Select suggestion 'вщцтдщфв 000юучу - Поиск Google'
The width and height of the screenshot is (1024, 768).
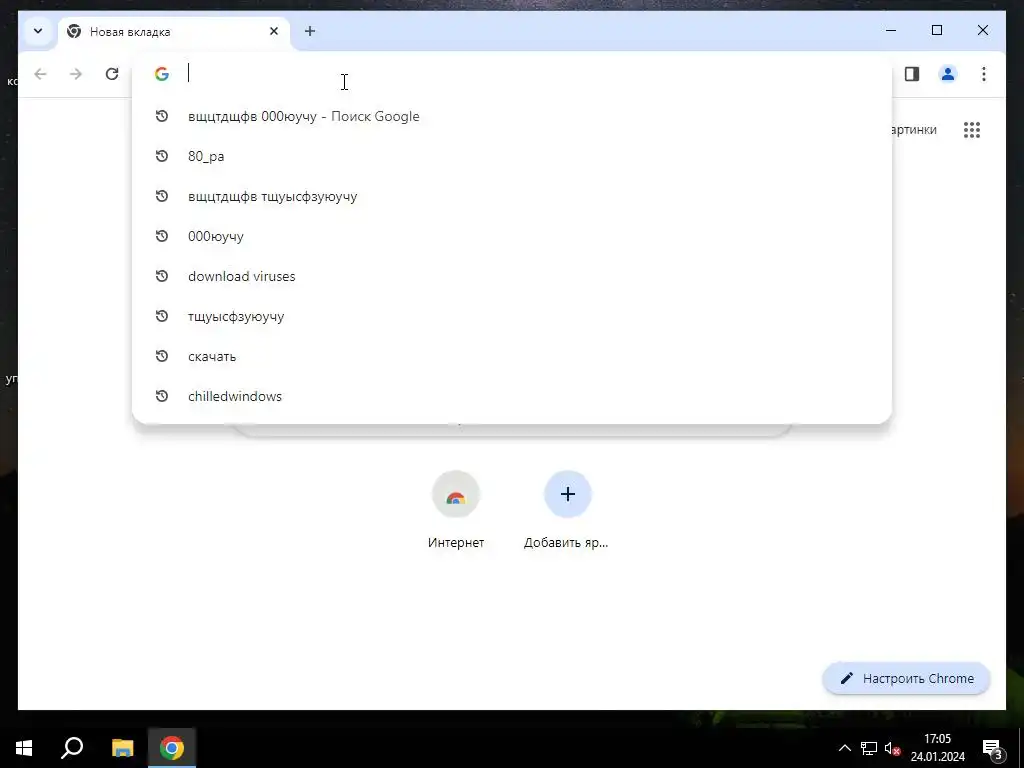click(511, 116)
